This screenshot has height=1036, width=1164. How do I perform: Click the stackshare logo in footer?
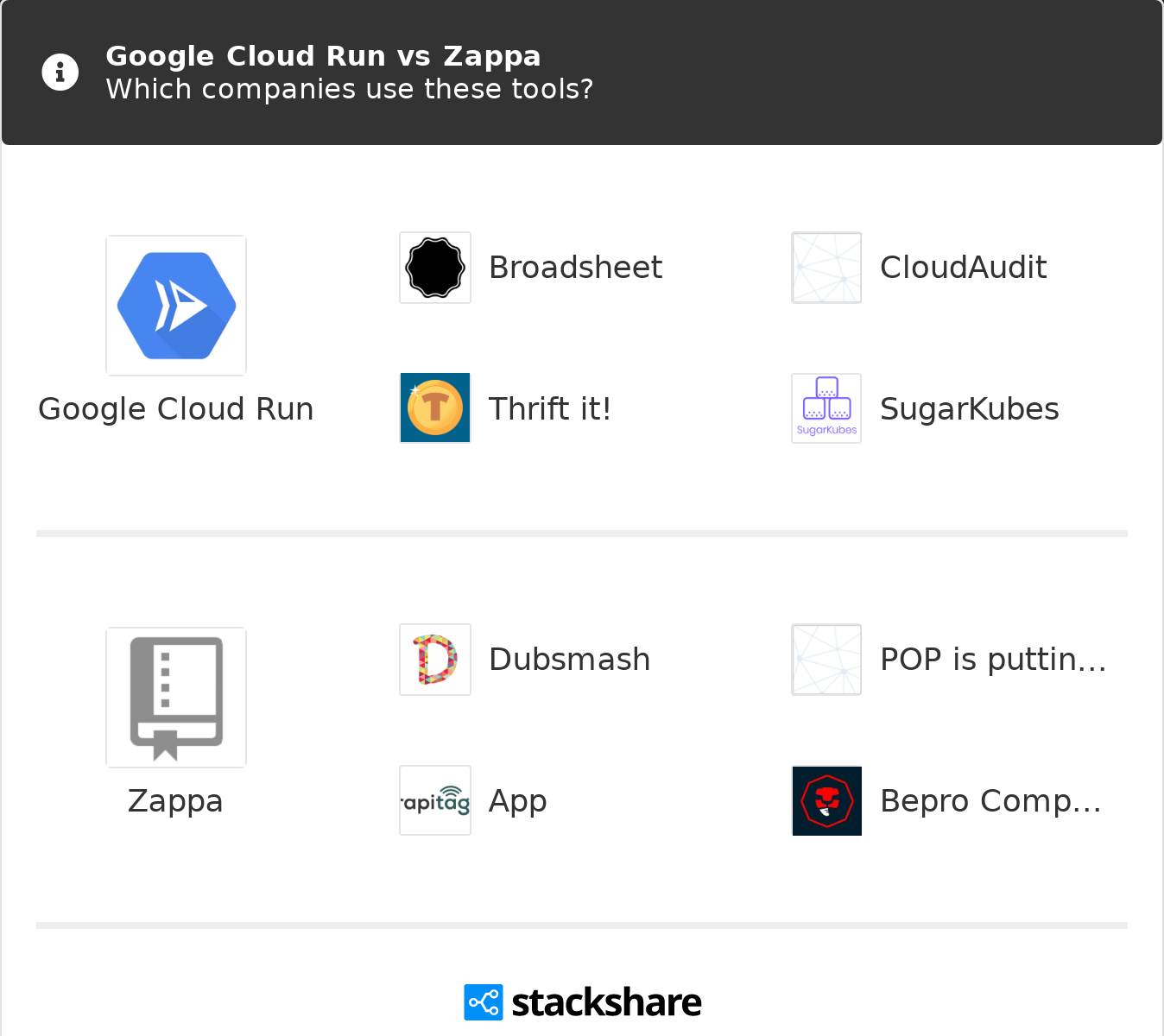coord(583,1002)
